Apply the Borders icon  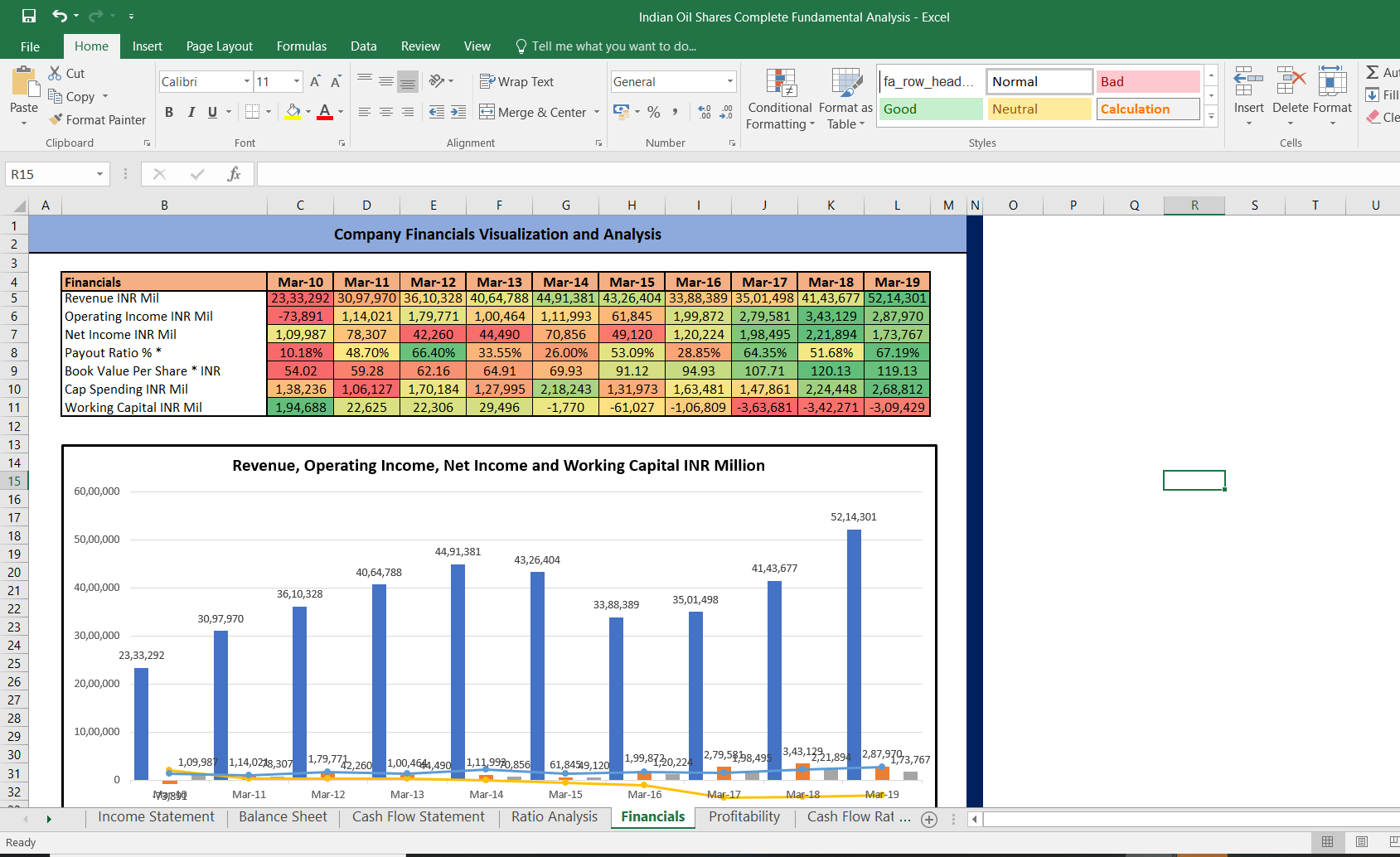click(253, 111)
